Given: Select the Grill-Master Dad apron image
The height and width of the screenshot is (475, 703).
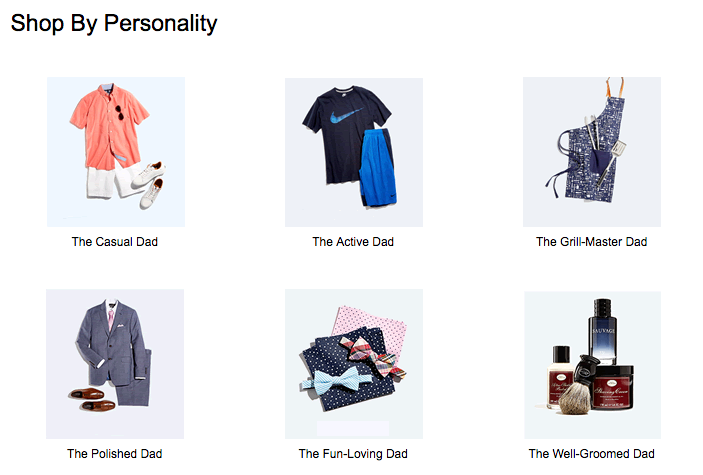Looking at the screenshot, I should coord(592,152).
